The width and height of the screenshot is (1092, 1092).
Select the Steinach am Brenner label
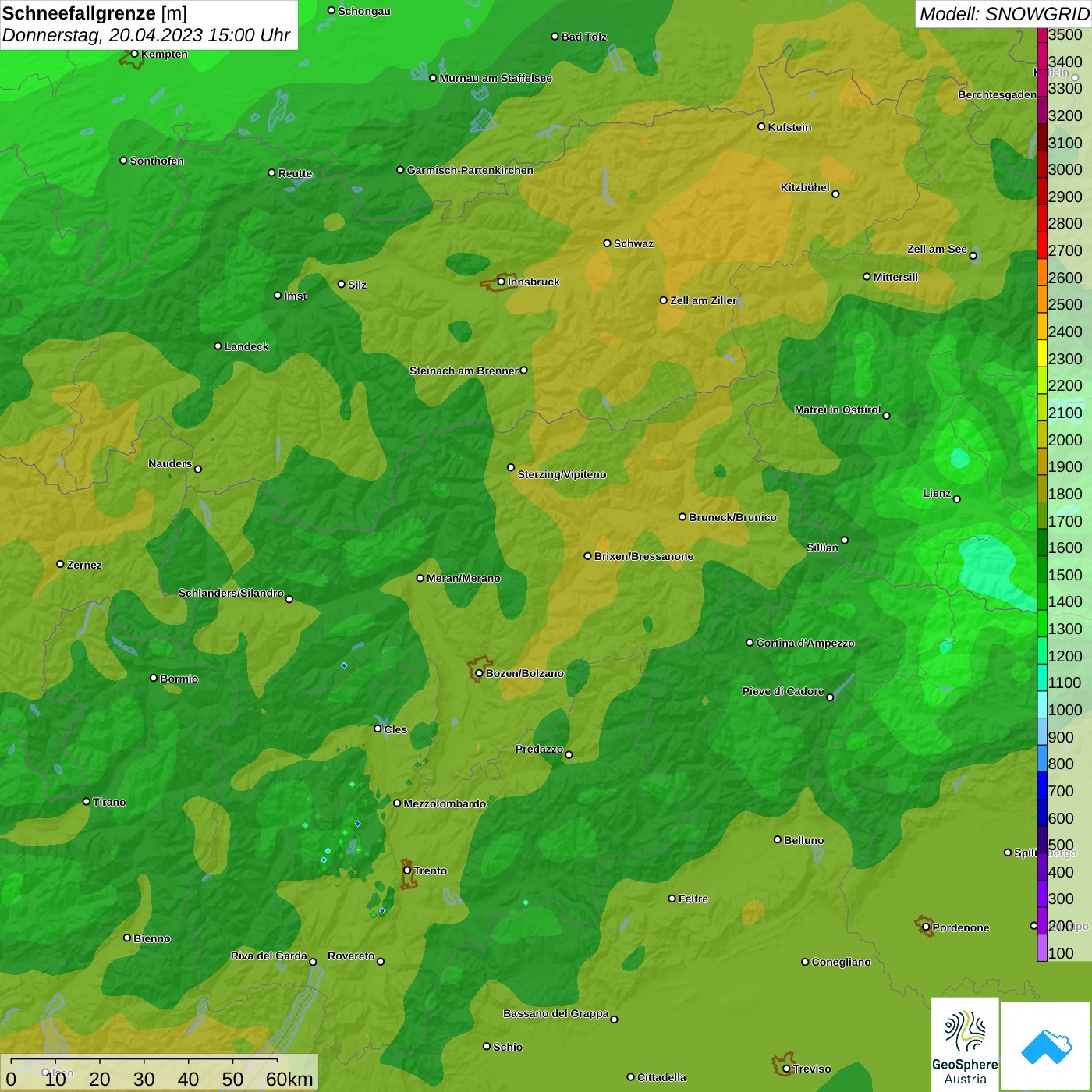point(463,370)
